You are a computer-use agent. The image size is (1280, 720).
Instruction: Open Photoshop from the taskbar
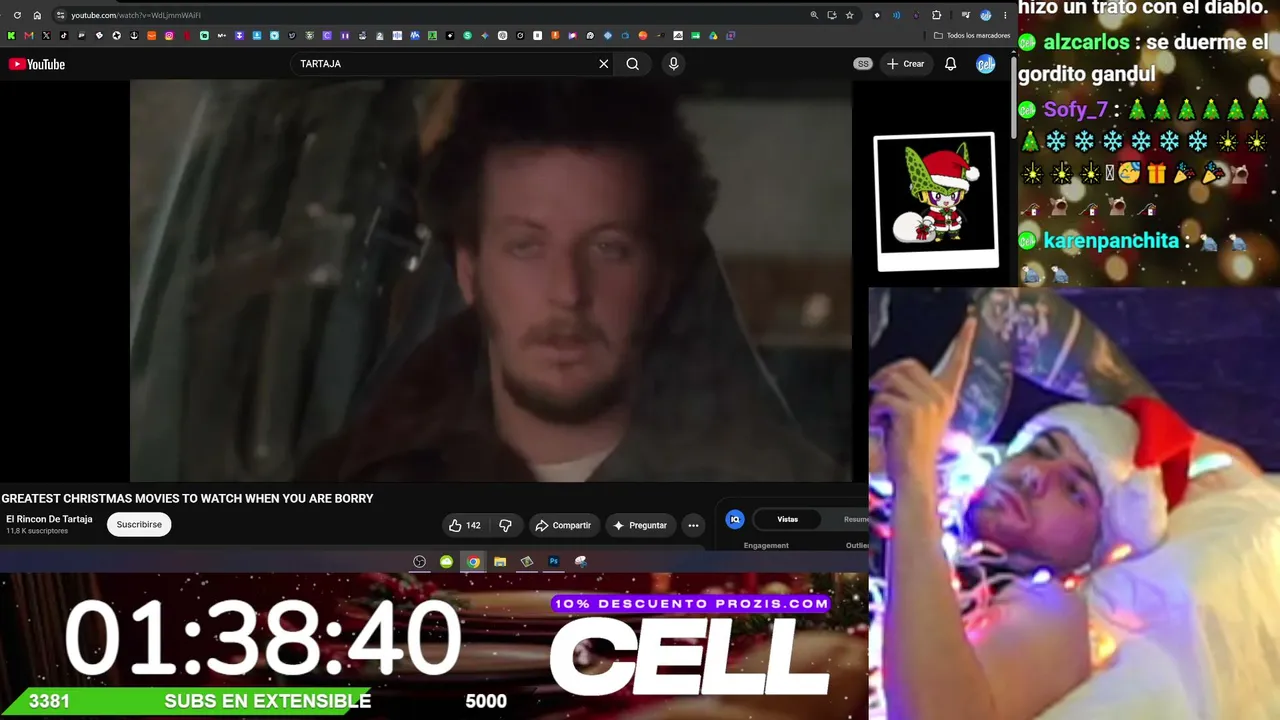click(554, 562)
